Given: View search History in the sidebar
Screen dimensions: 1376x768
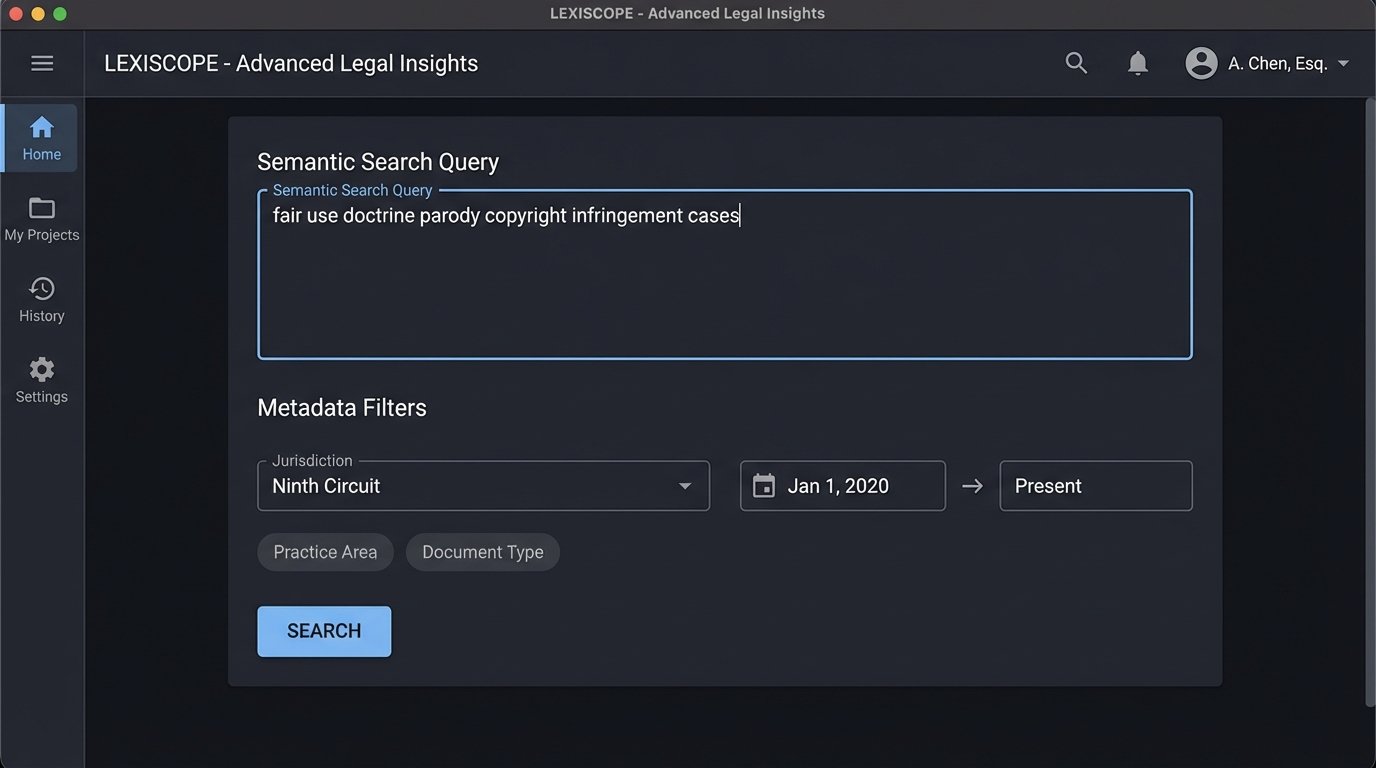Looking at the screenshot, I should 41,299.
